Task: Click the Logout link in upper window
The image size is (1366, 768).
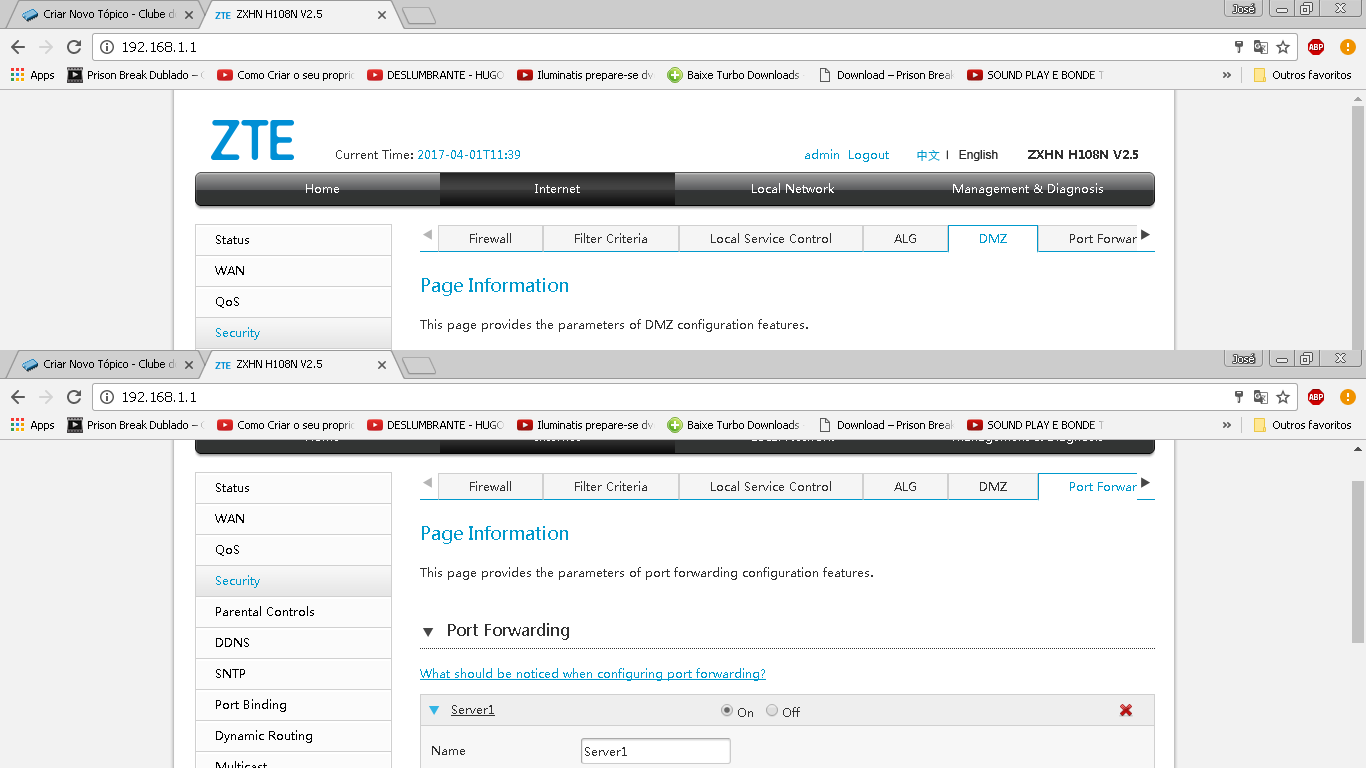Action: 868,155
